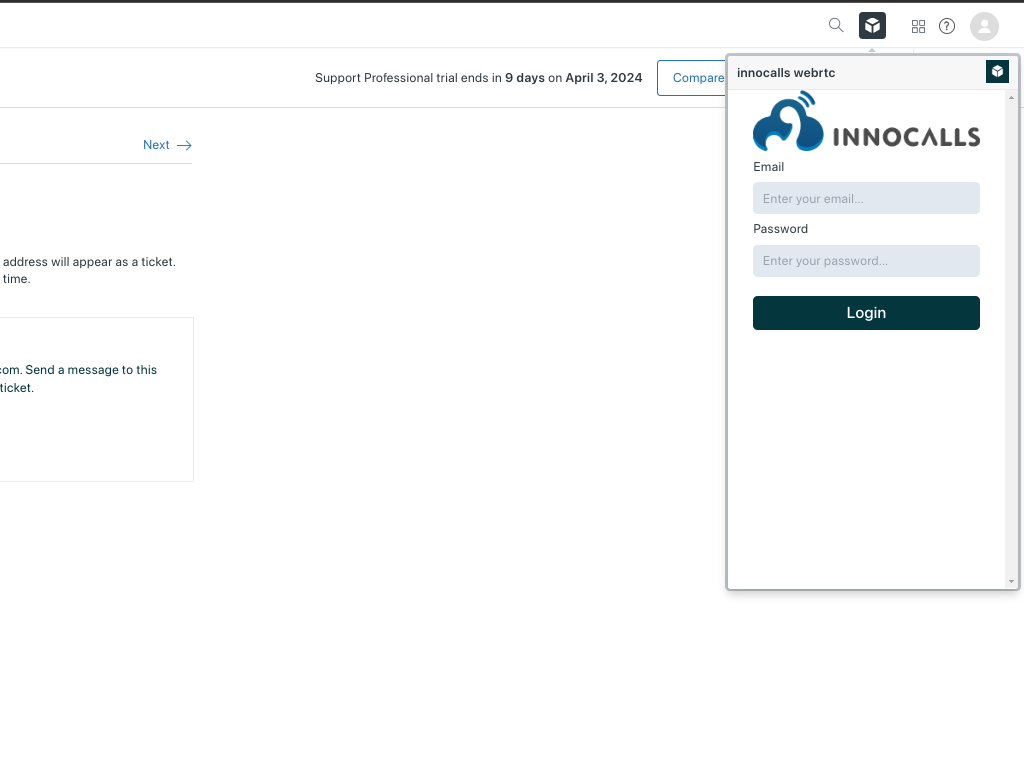Screen dimensions: 1024x768
Task: Click the Password field label
Action: coord(780,229)
